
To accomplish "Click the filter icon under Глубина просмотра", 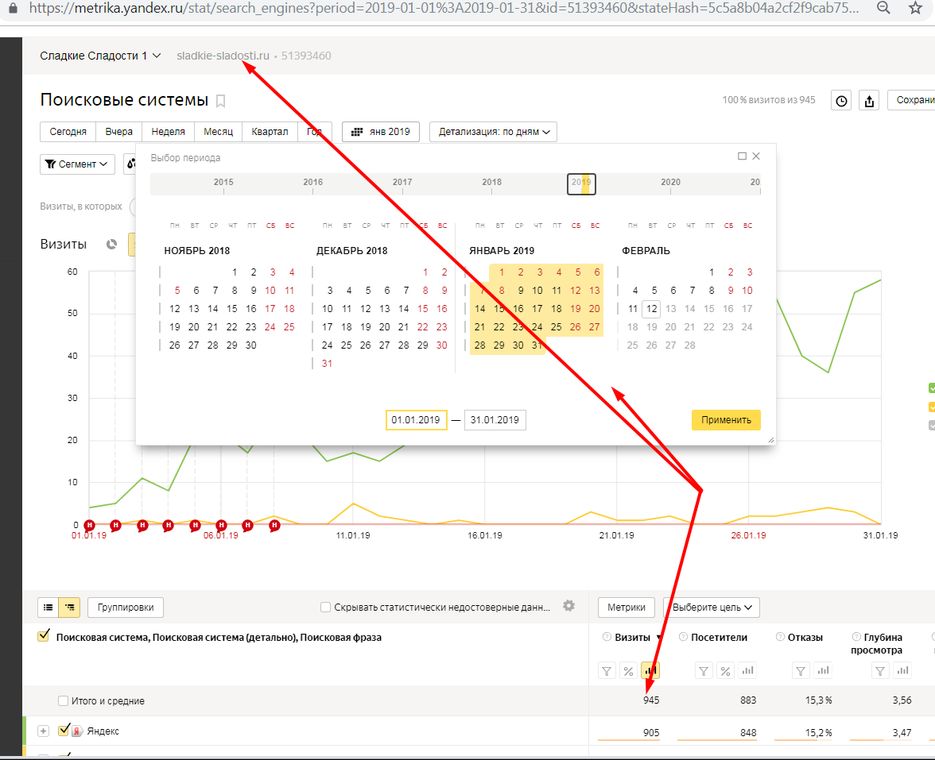I will tap(880, 671).
